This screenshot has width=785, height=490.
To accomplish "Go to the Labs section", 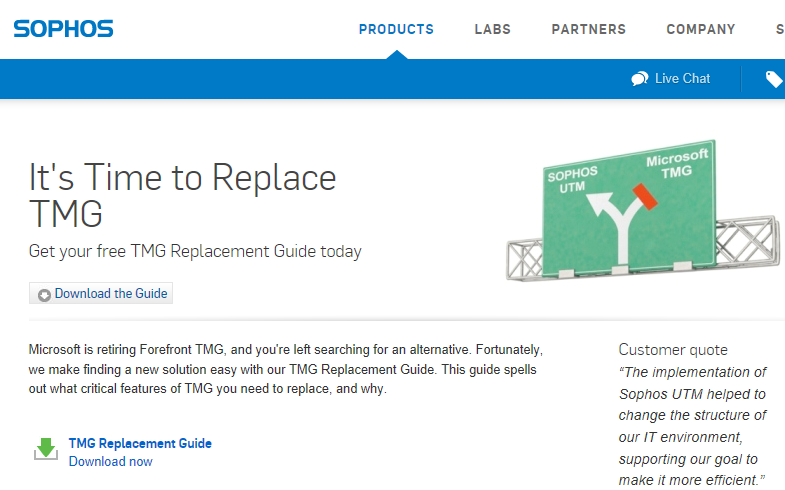I will [492, 30].
